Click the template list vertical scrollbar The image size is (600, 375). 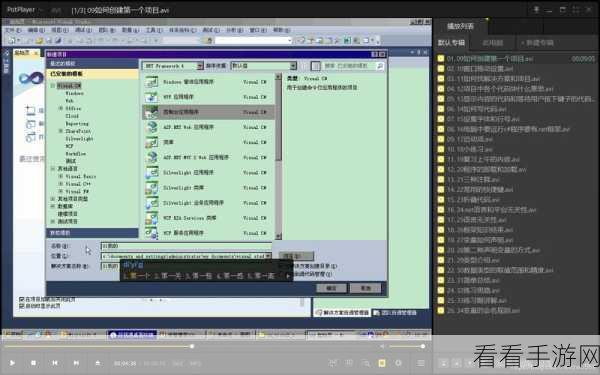[x=279, y=157]
